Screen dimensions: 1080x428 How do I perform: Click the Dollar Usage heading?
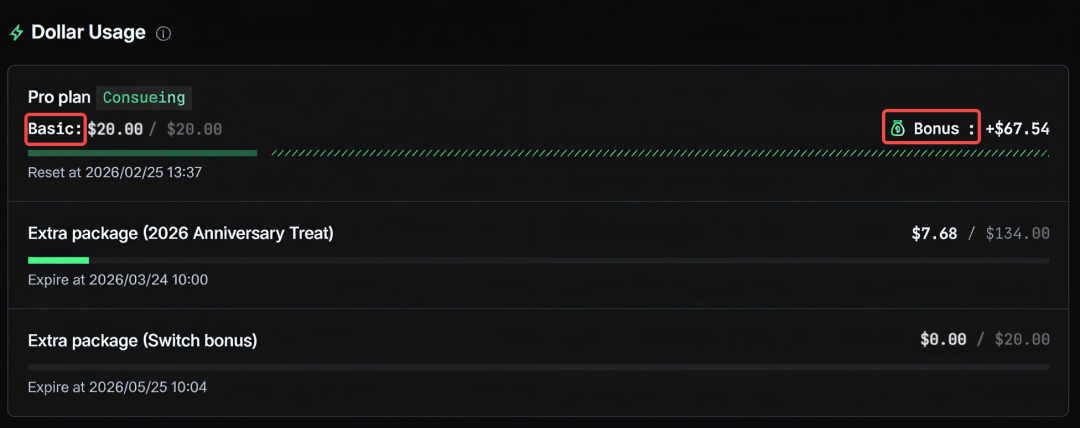(88, 33)
